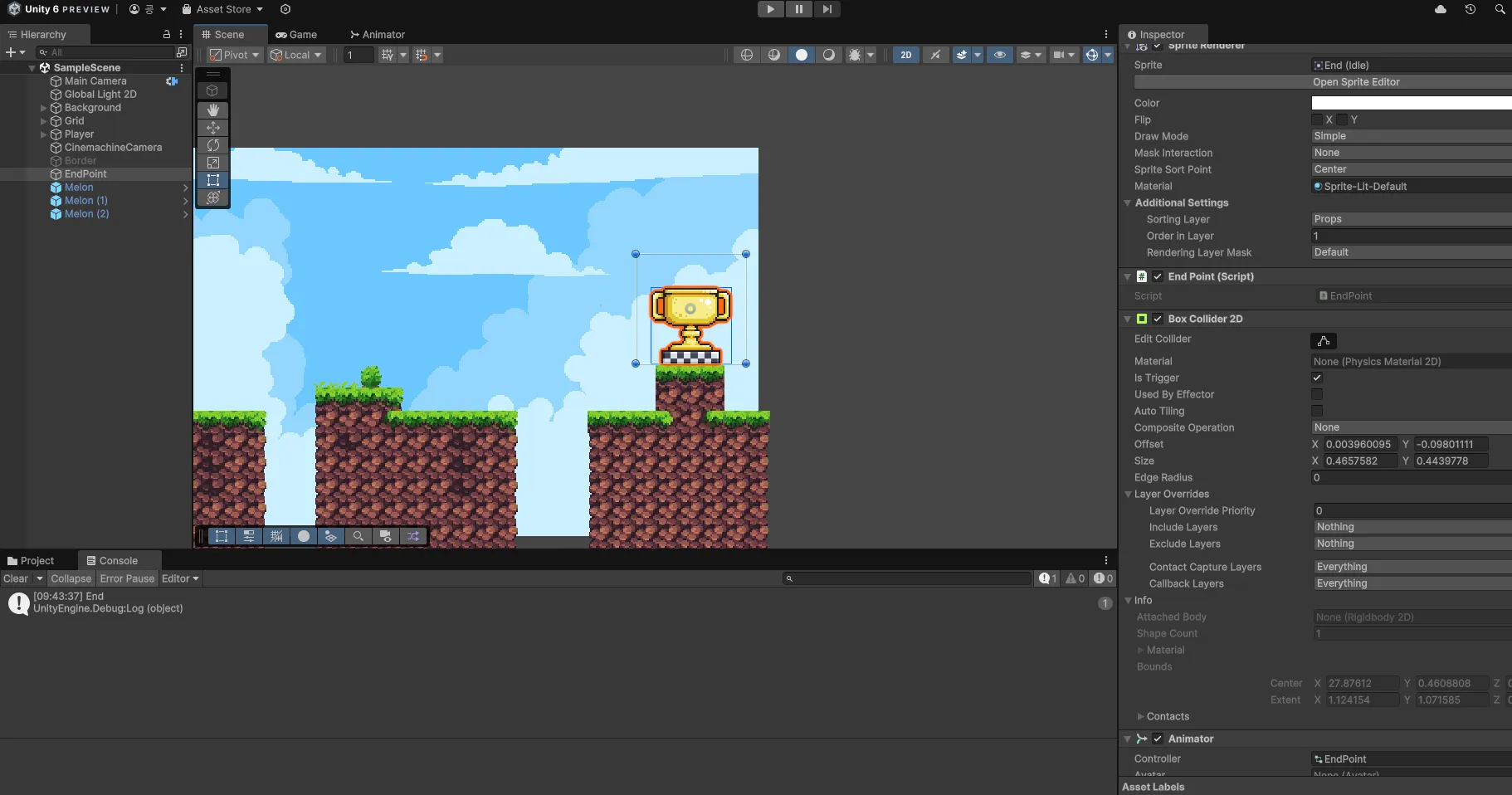Viewport: 1512px width, 795px height.
Task: Toggle grid snapping icon in Scene toolbar
Action: click(388, 55)
